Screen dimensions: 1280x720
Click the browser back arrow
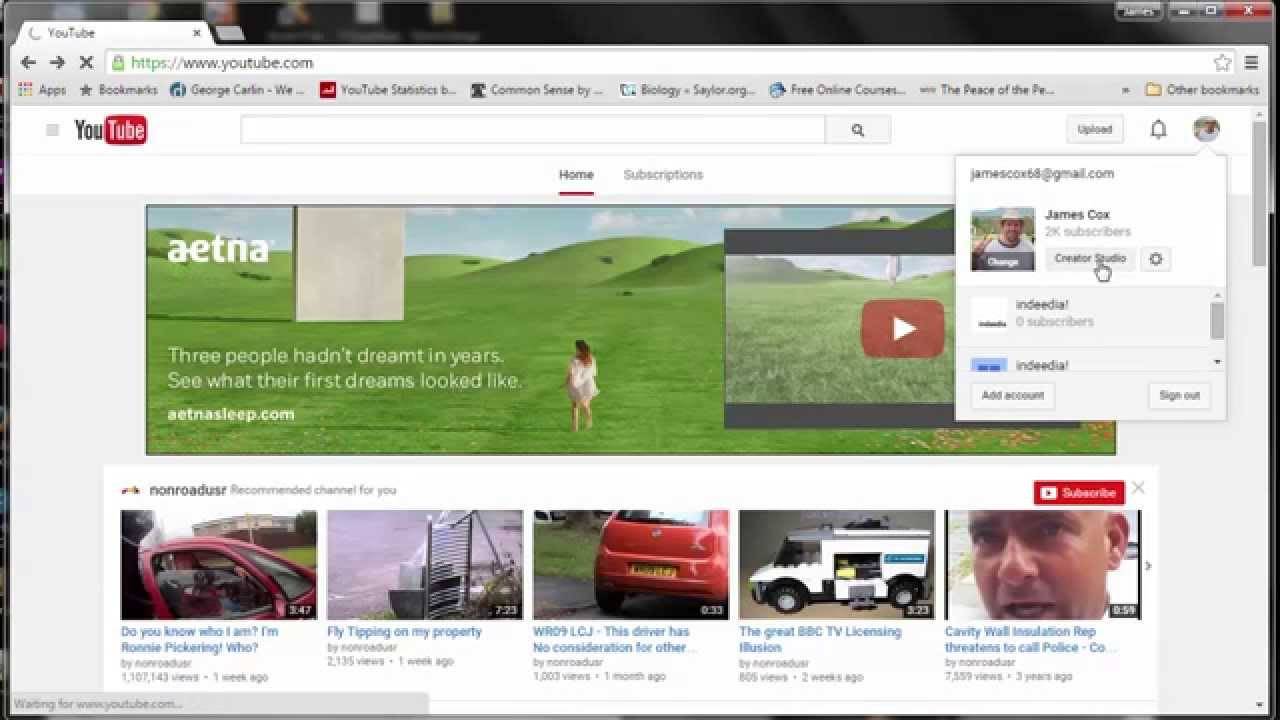(28, 62)
